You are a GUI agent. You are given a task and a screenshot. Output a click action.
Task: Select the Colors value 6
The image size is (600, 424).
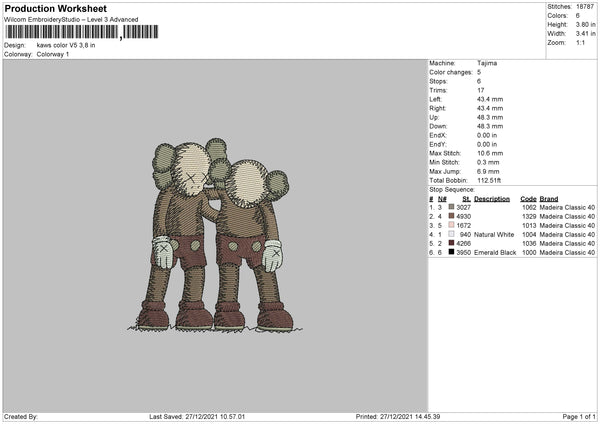578,16
